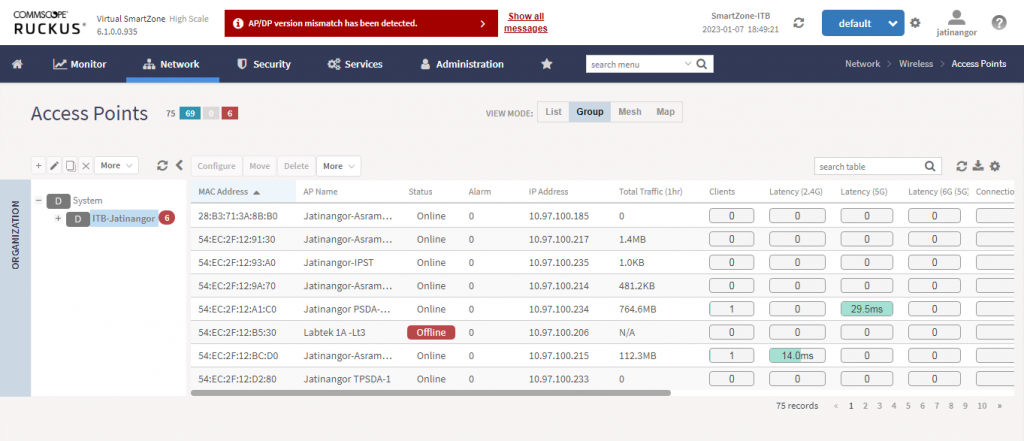Screen dimensions: 1024x441
Task: Open the favorites star menu
Action: click(x=546, y=64)
